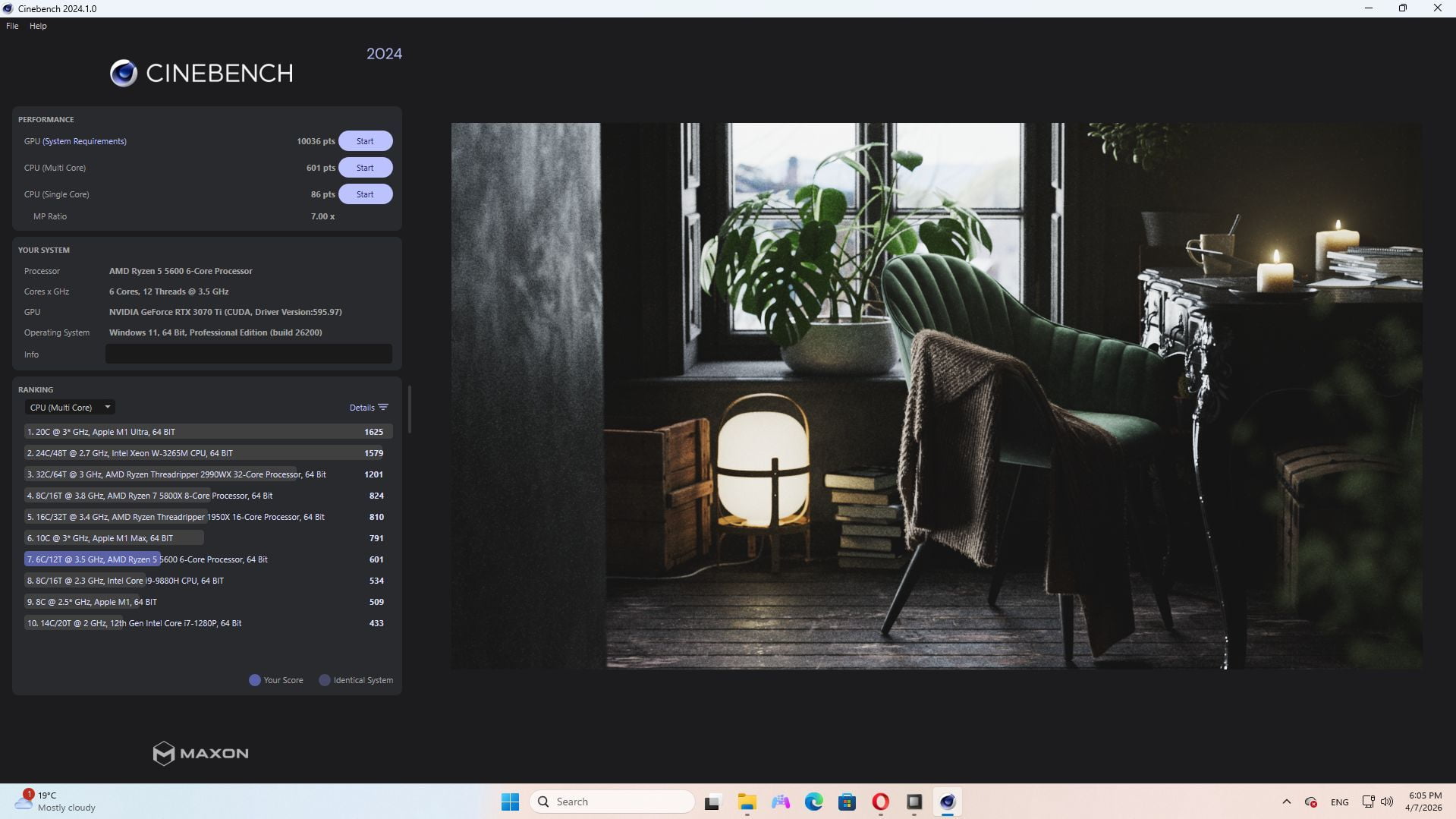Image resolution: width=1456 pixels, height=819 pixels.
Task: Click the AMD Ryzen 5 5600 processor text
Action: tap(181, 271)
